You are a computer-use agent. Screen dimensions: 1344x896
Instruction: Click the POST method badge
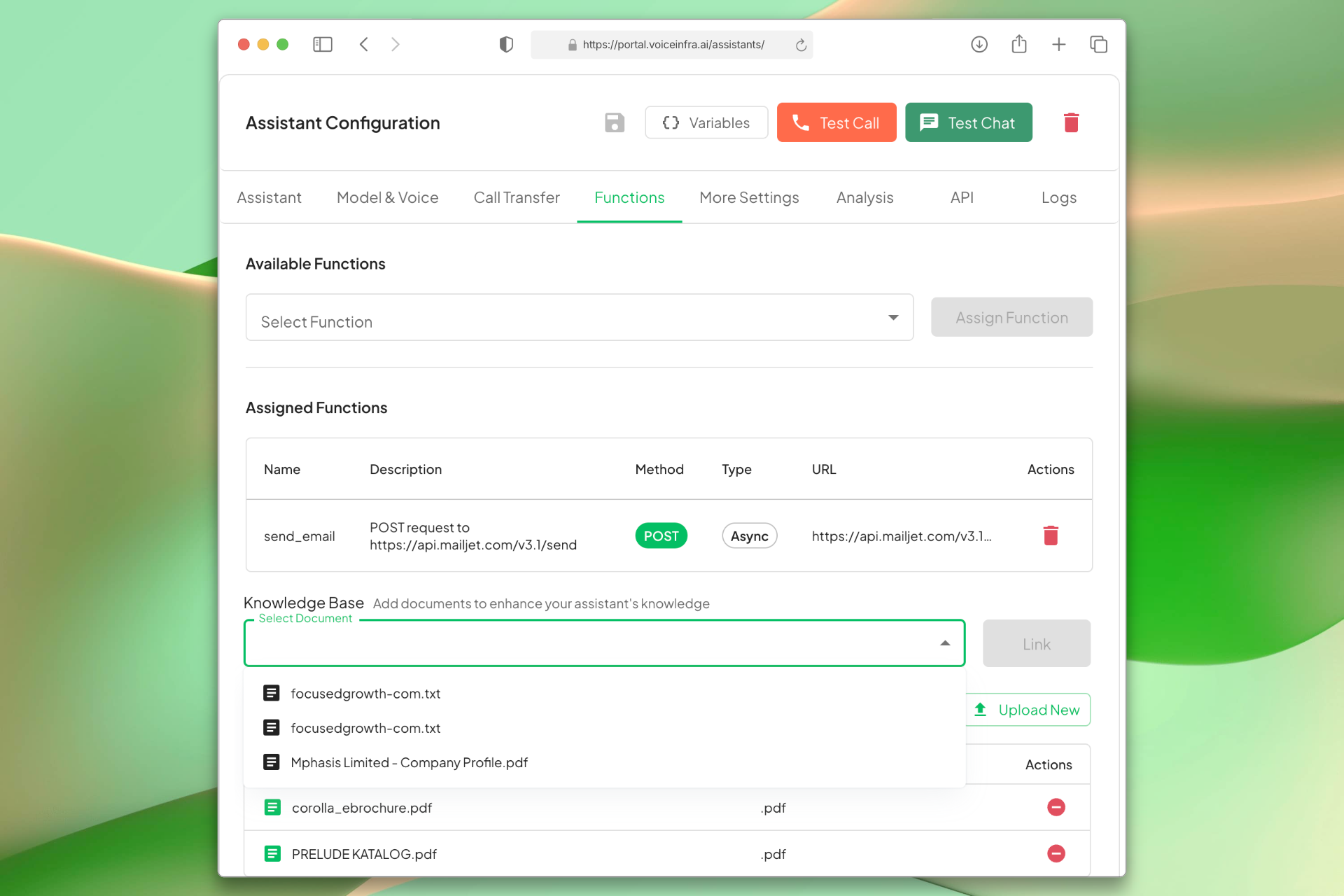pyautogui.click(x=661, y=535)
